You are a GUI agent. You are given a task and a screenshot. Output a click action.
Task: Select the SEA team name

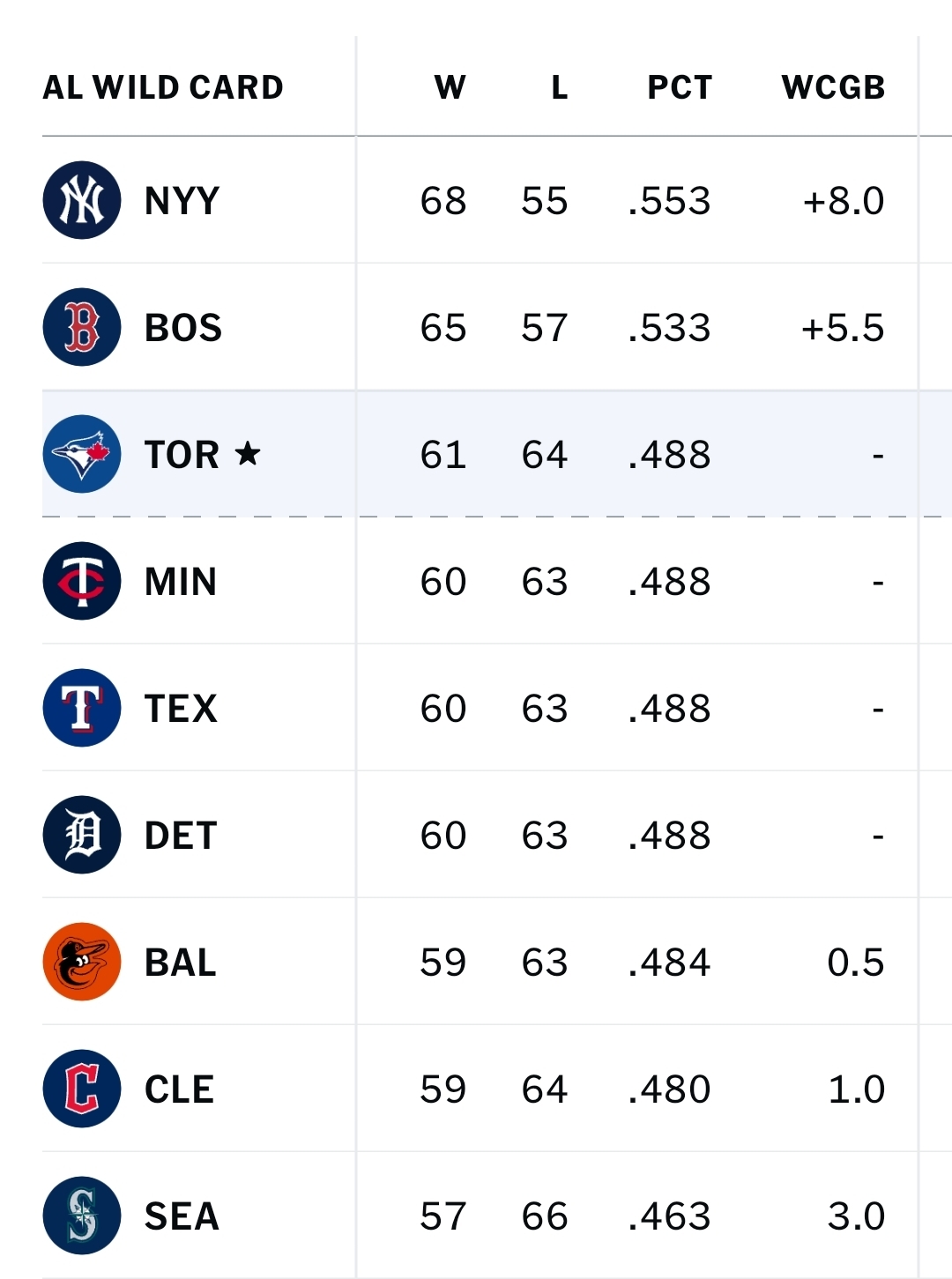(182, 1216)
